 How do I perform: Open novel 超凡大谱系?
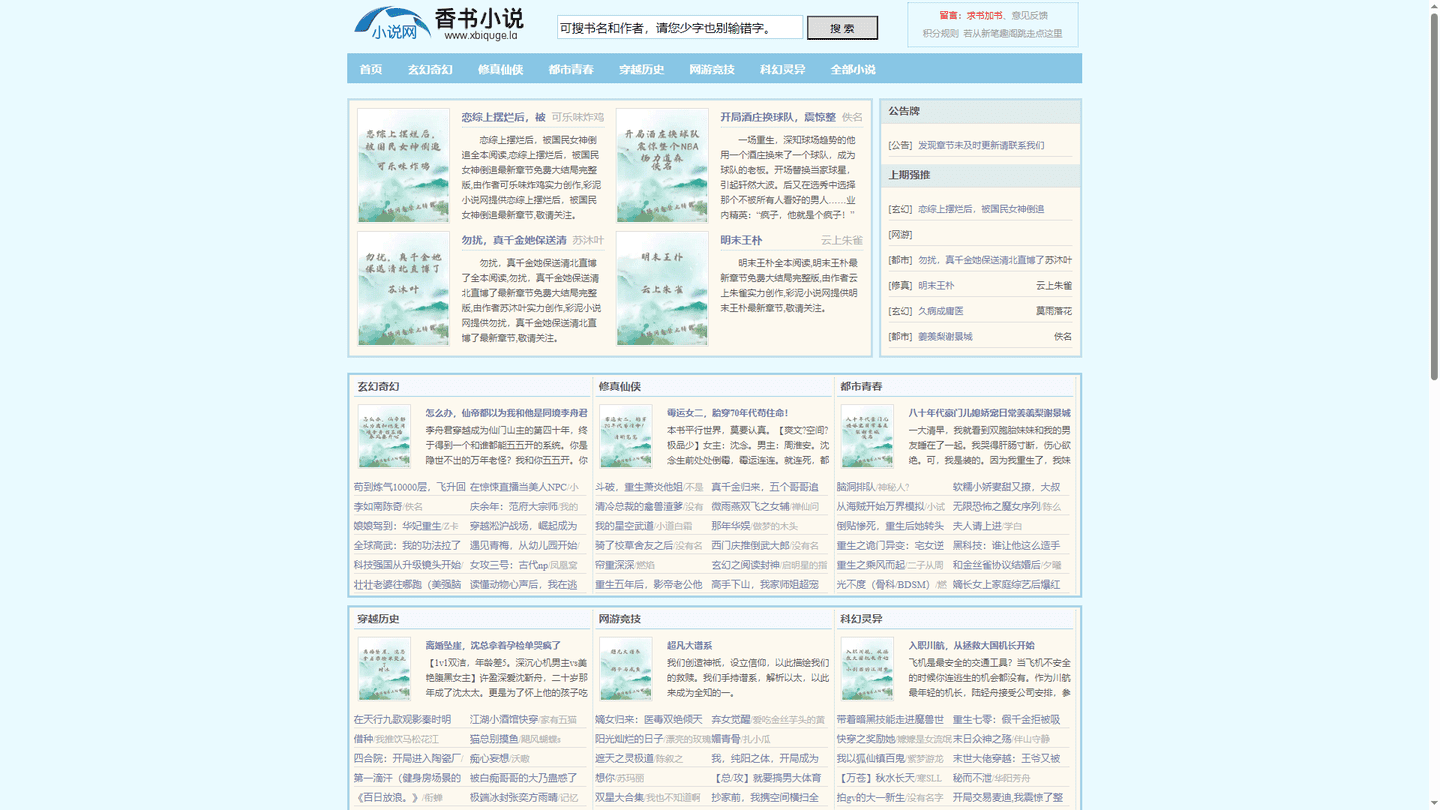[x=689, y=646]
